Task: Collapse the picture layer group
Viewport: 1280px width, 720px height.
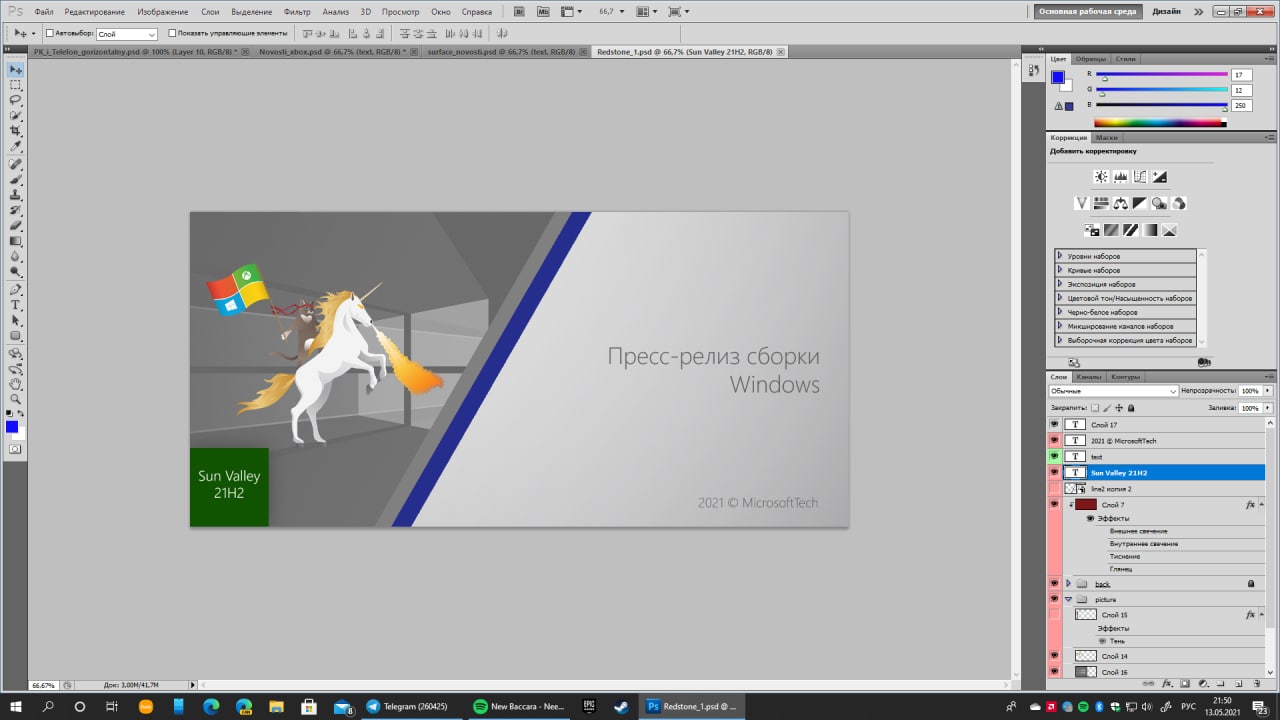Action: tap(1068, 599)
